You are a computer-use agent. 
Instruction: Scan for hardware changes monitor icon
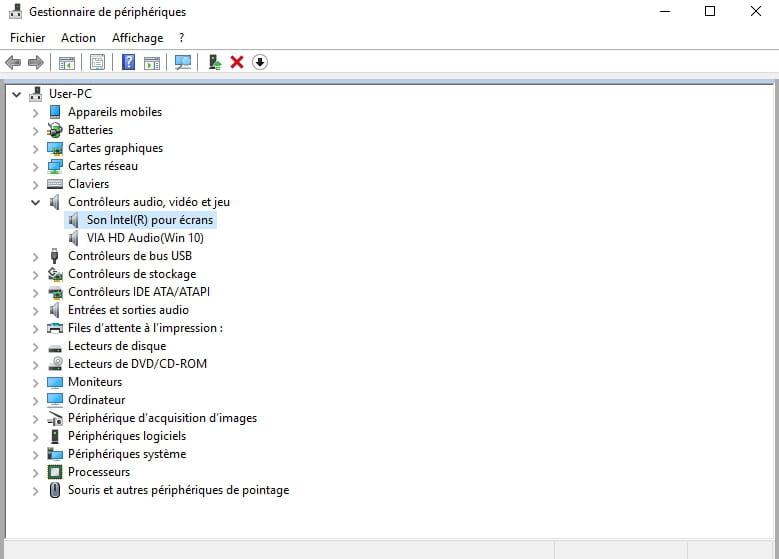tap(183, 62)
